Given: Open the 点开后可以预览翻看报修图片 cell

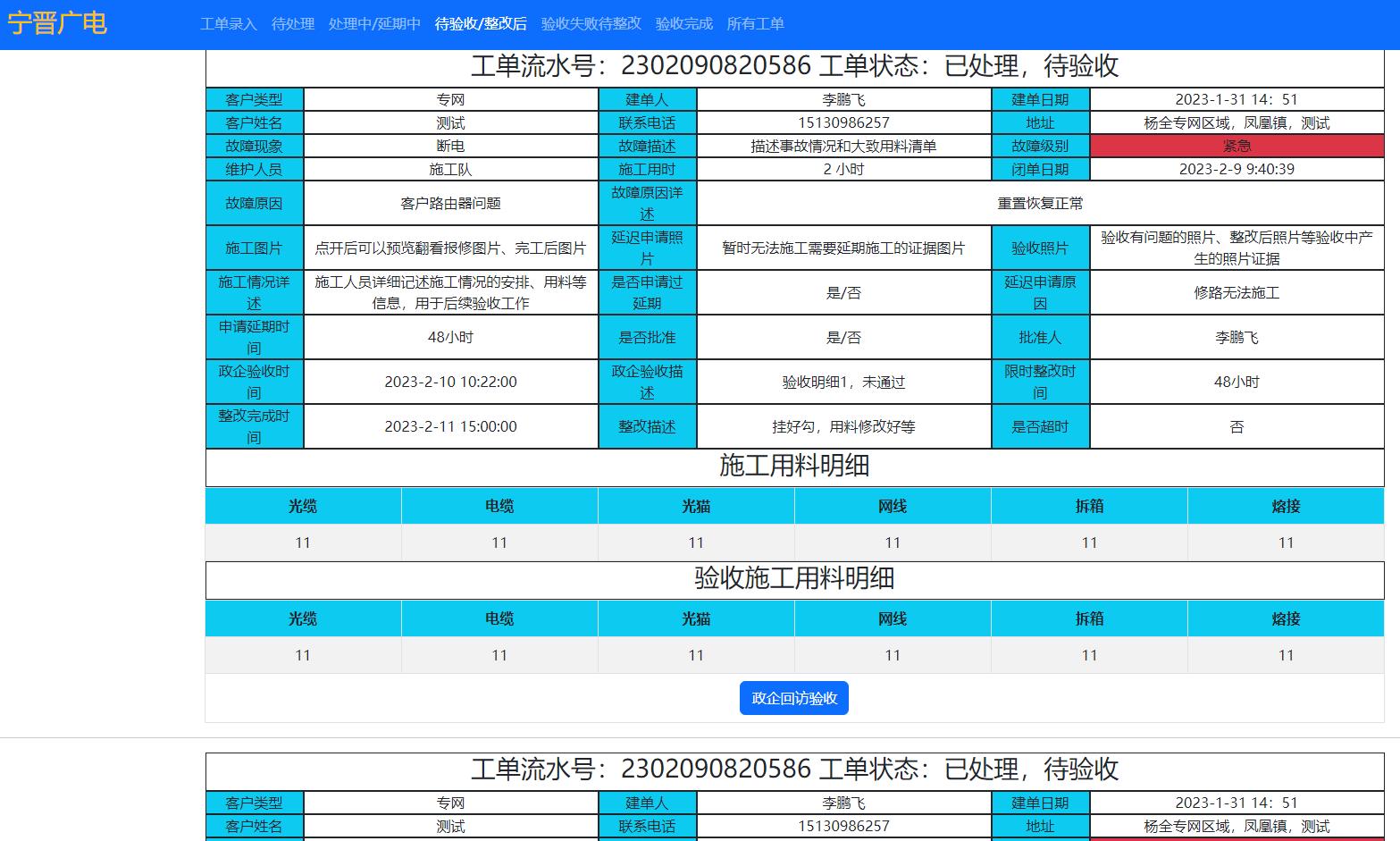Looking at the screenshot, I should (x=451, y=248).
